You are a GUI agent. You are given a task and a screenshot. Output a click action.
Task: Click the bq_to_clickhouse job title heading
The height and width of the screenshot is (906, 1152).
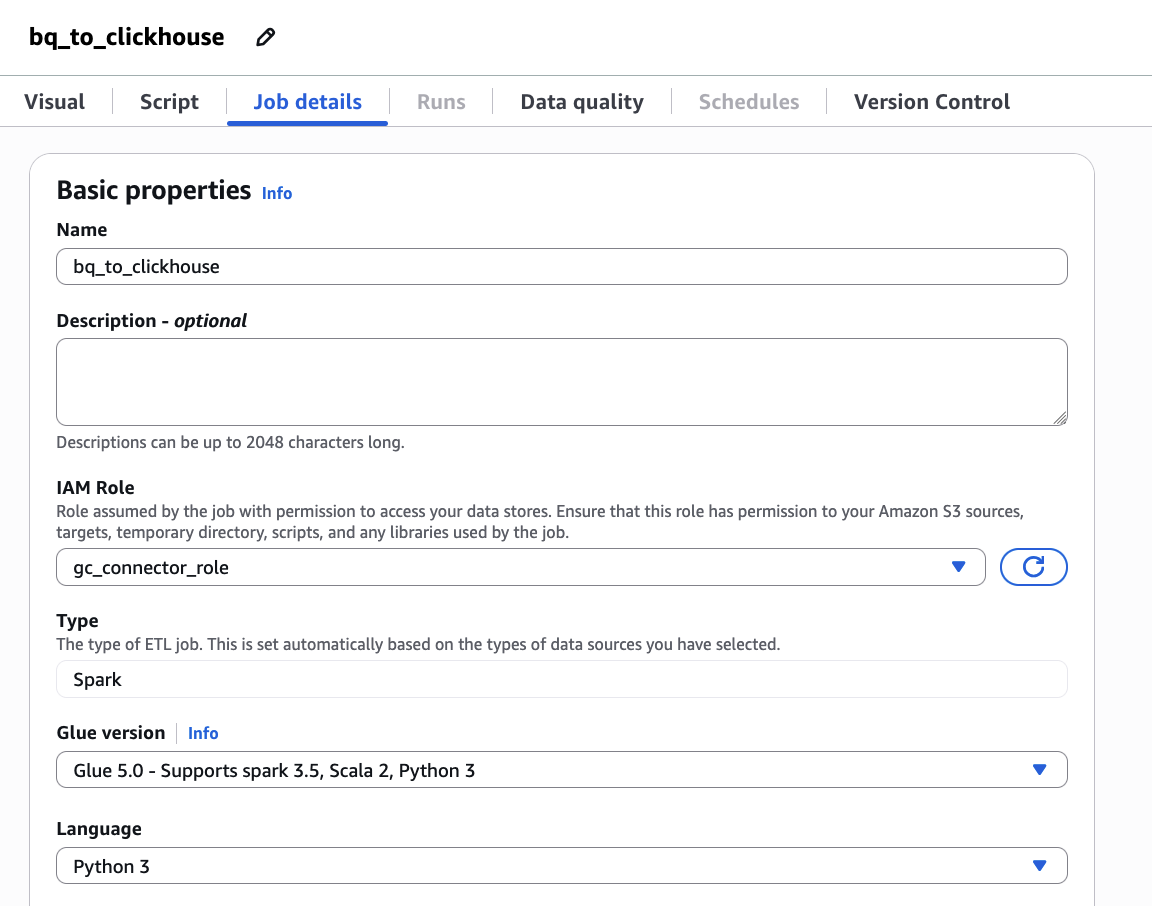pos(127,38)
